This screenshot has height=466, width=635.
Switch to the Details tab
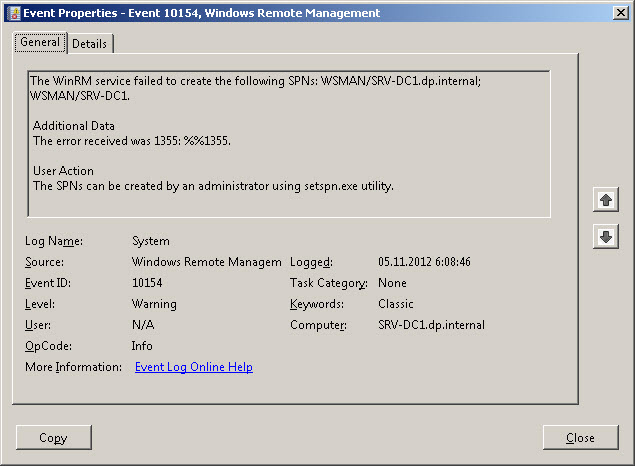click(90, 44)
